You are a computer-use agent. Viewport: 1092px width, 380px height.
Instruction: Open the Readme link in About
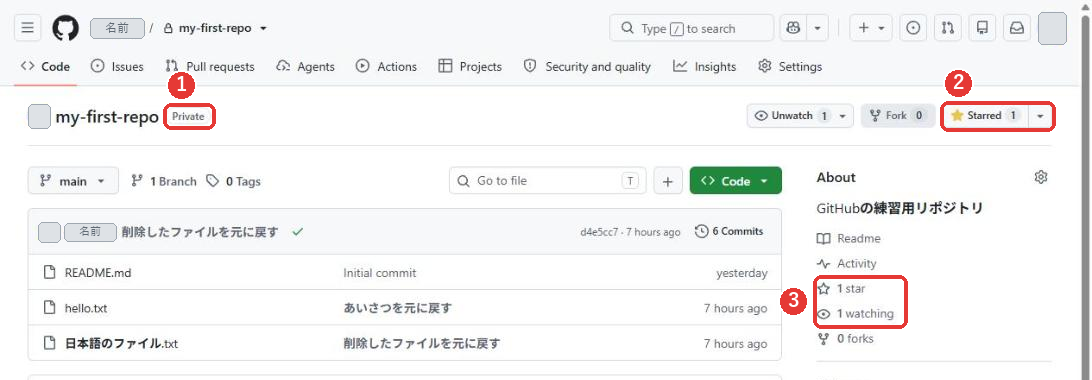click(x=849, y=239)
